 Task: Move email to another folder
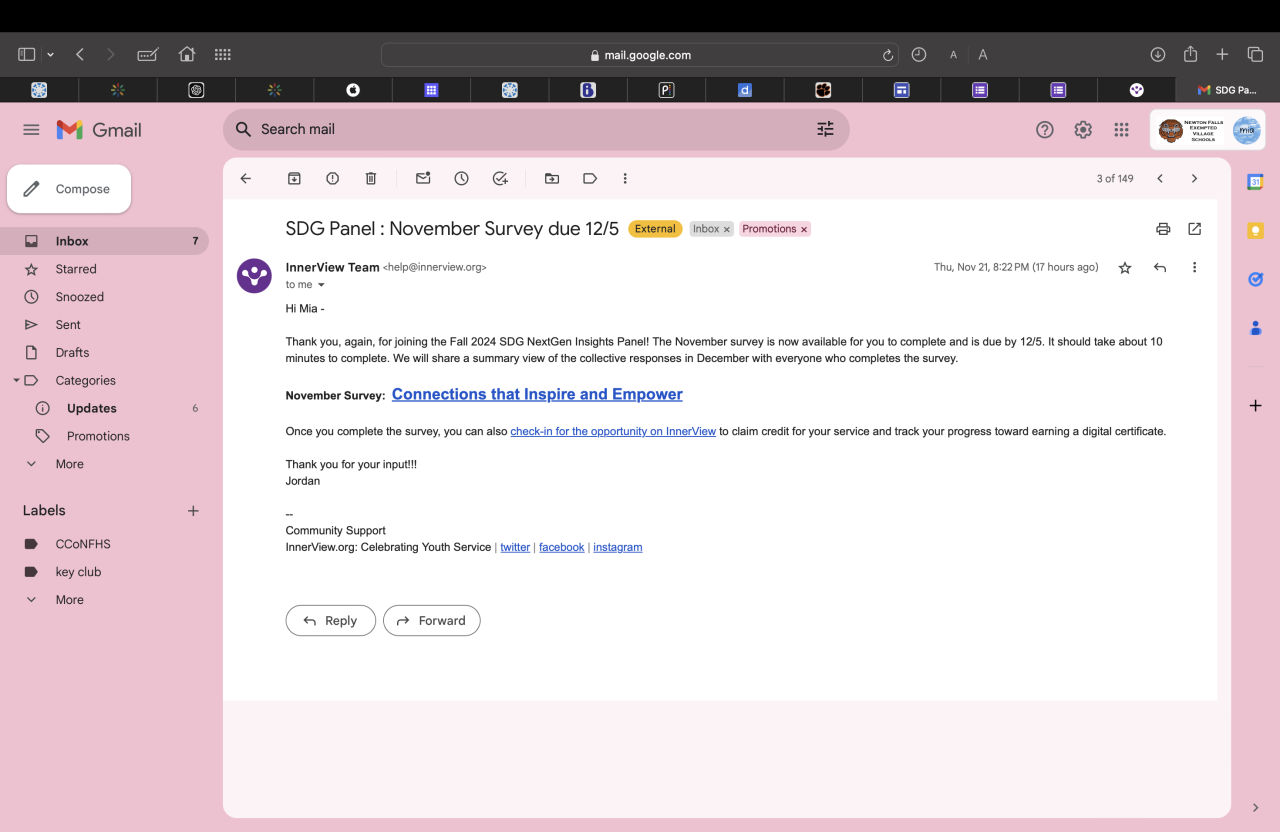point(552,179)
